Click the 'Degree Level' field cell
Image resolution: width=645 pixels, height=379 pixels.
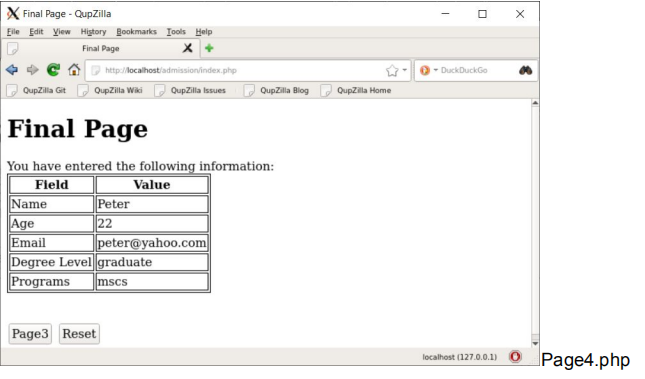point(52,262)
